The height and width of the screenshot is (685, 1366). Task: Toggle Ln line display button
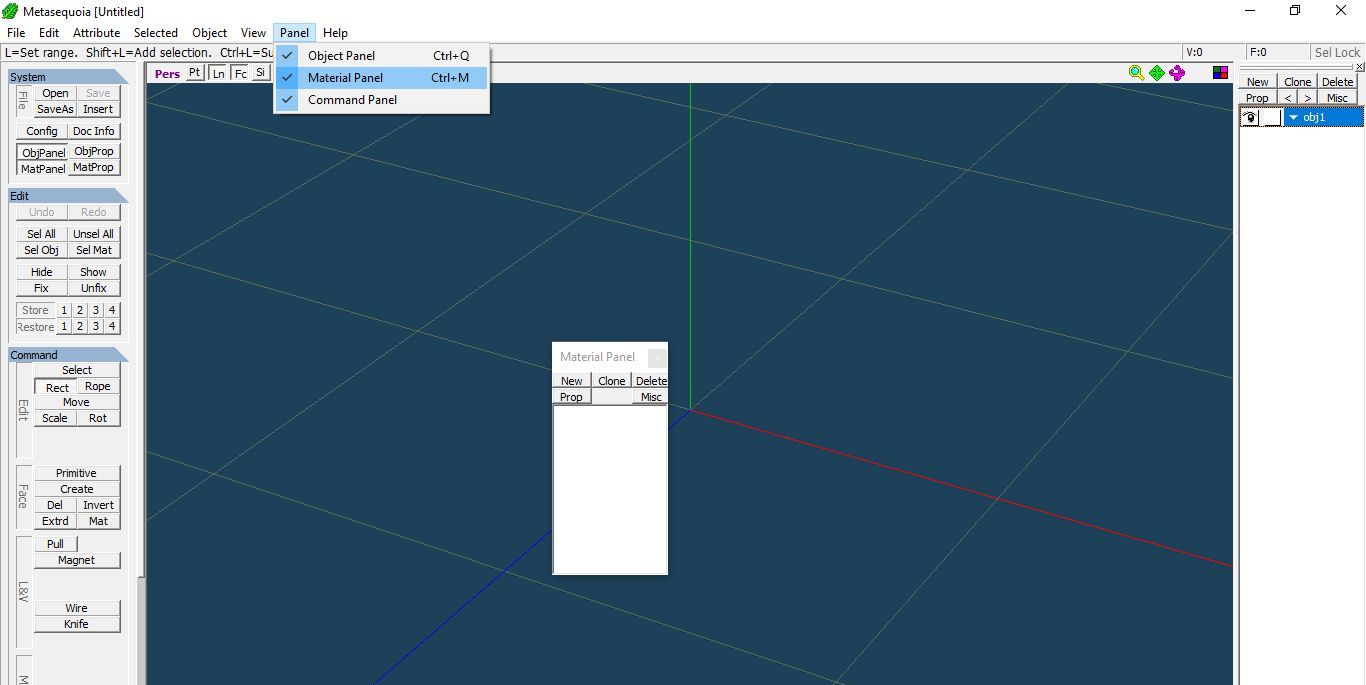(218, 73)
